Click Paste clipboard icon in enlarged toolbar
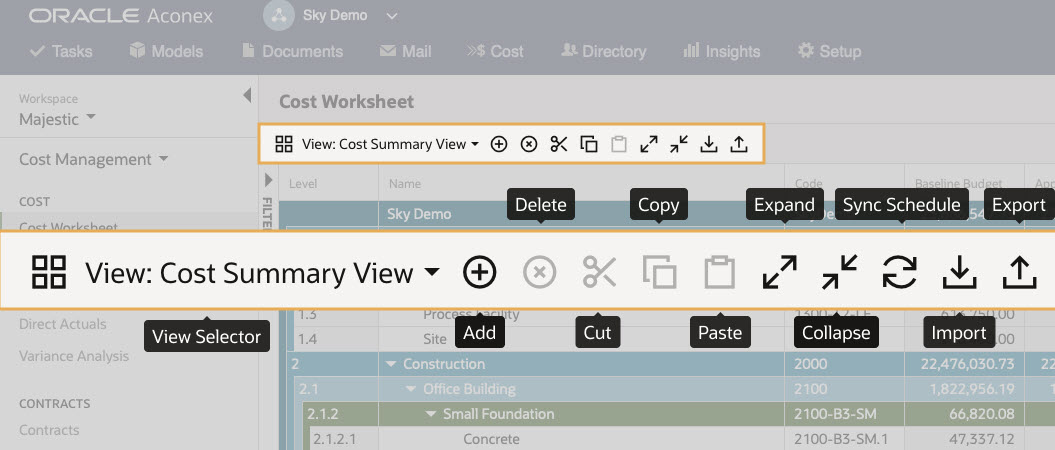Screen dimensions: 1055x450 pos(719,272)
